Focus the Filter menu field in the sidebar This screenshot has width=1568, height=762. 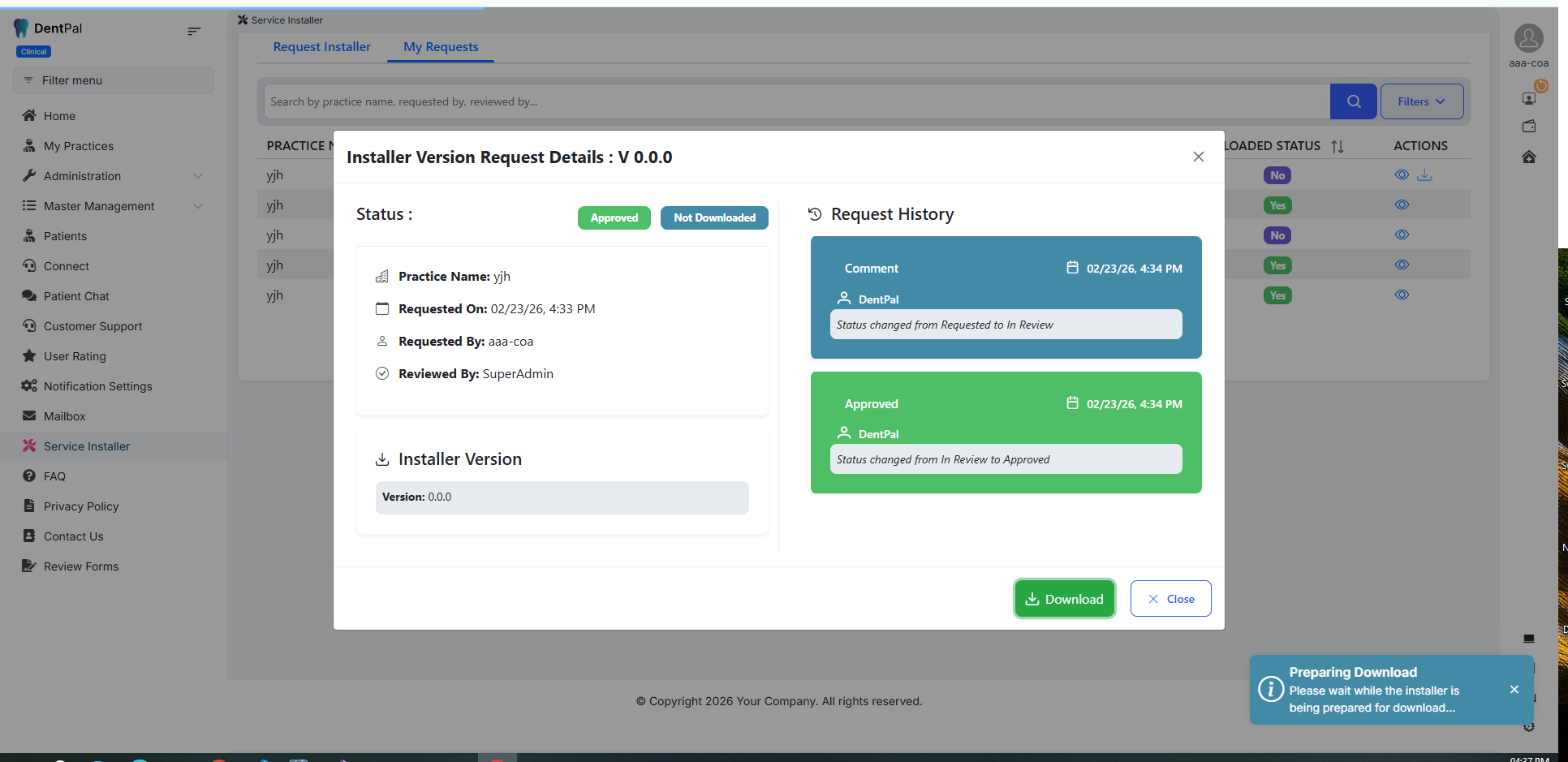click(x=114, y=80)
